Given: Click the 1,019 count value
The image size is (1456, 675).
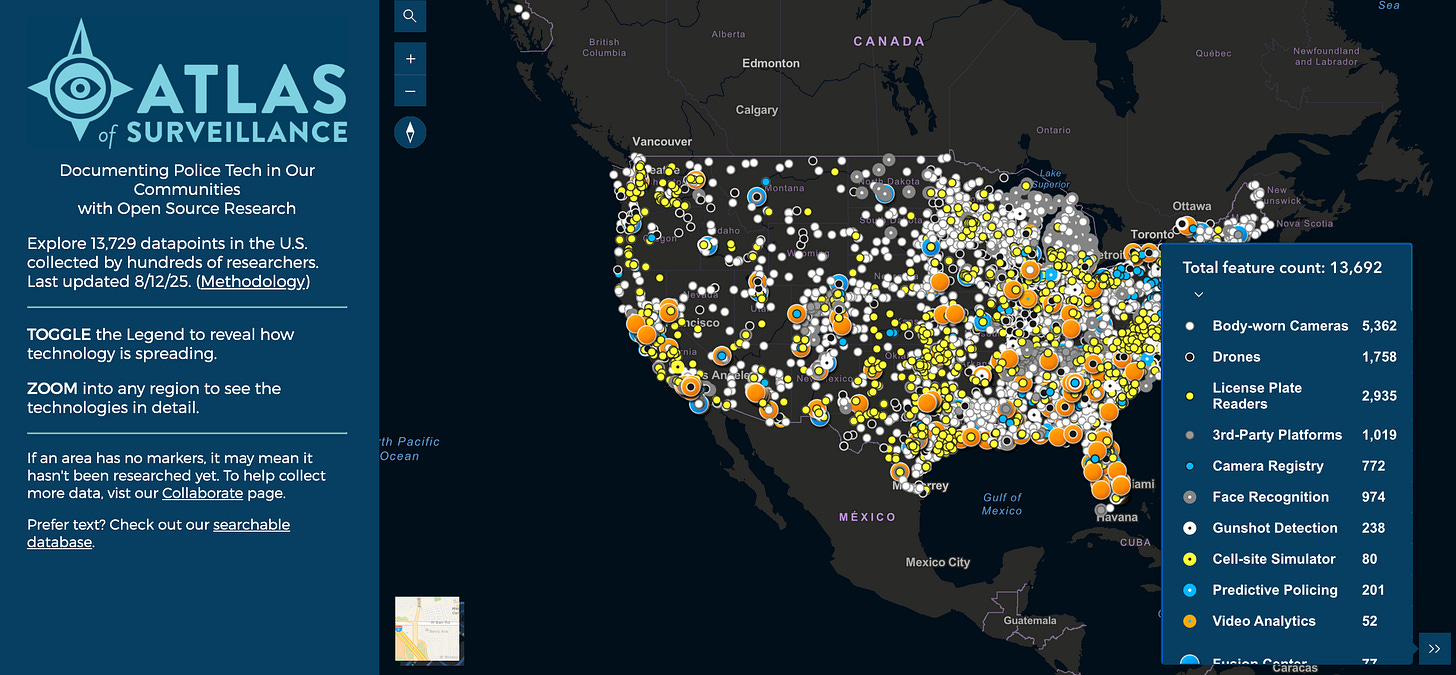Looking at the screenshot, I should tap(1379, 435).
